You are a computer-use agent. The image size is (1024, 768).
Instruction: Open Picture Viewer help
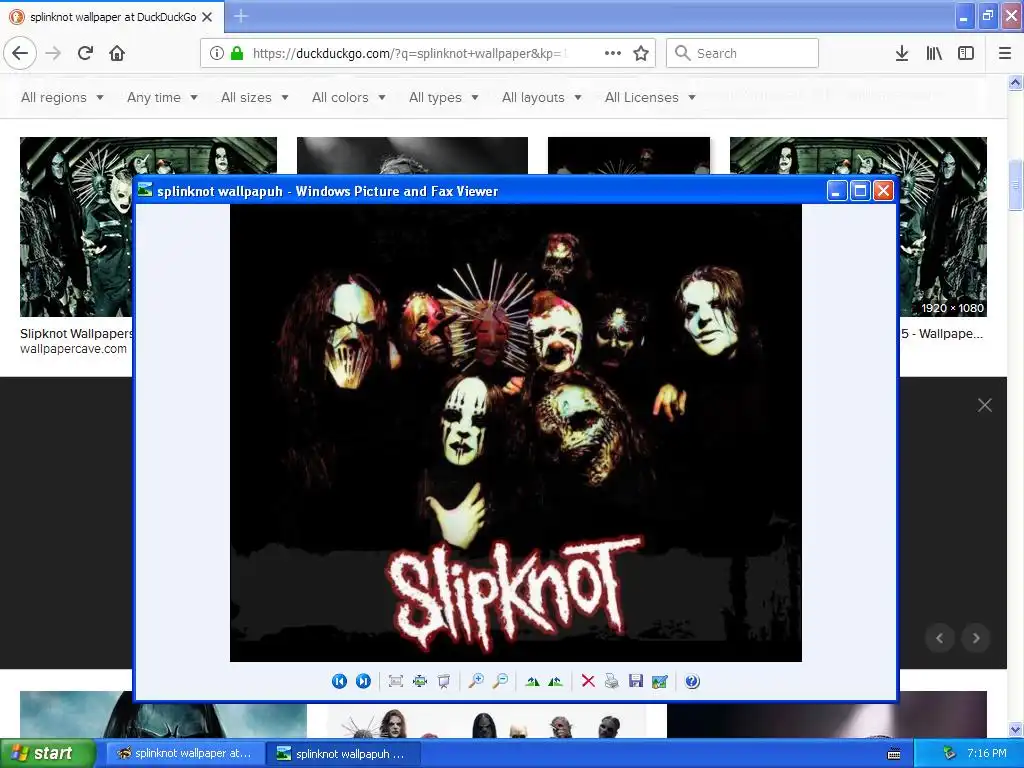pos(692,681)
